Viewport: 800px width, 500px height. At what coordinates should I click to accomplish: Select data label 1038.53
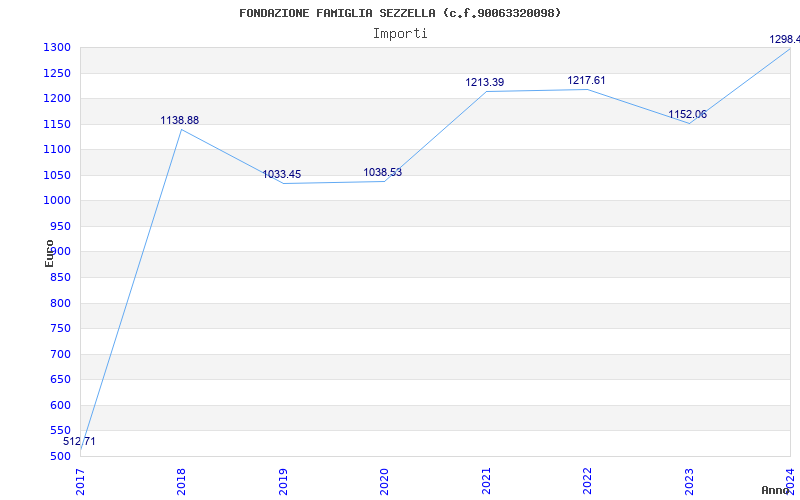click(383, 172)
